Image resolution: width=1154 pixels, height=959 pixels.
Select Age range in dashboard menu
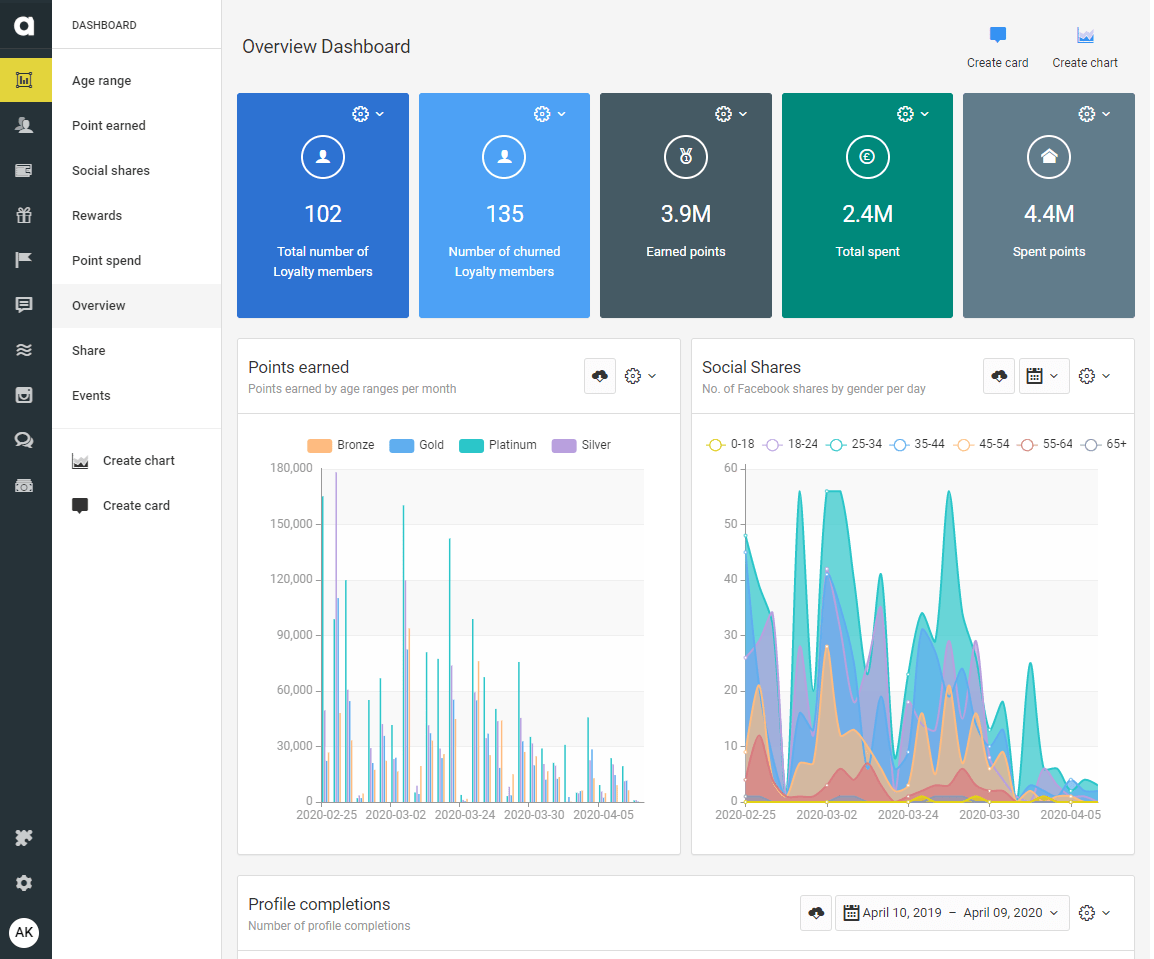137,80
